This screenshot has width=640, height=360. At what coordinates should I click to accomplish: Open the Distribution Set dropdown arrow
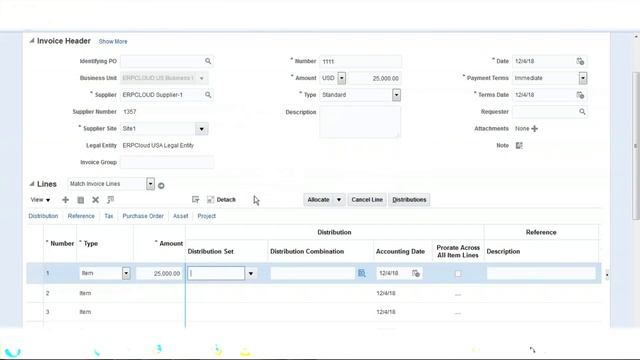[x=251, y=273]
